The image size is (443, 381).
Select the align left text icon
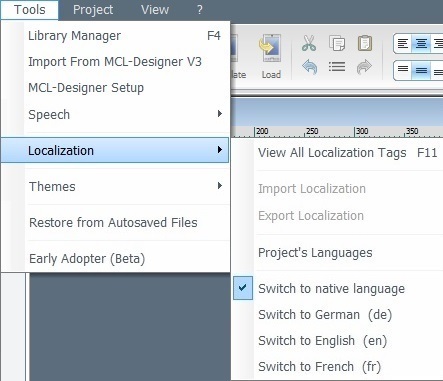click(x=403, y=43)
